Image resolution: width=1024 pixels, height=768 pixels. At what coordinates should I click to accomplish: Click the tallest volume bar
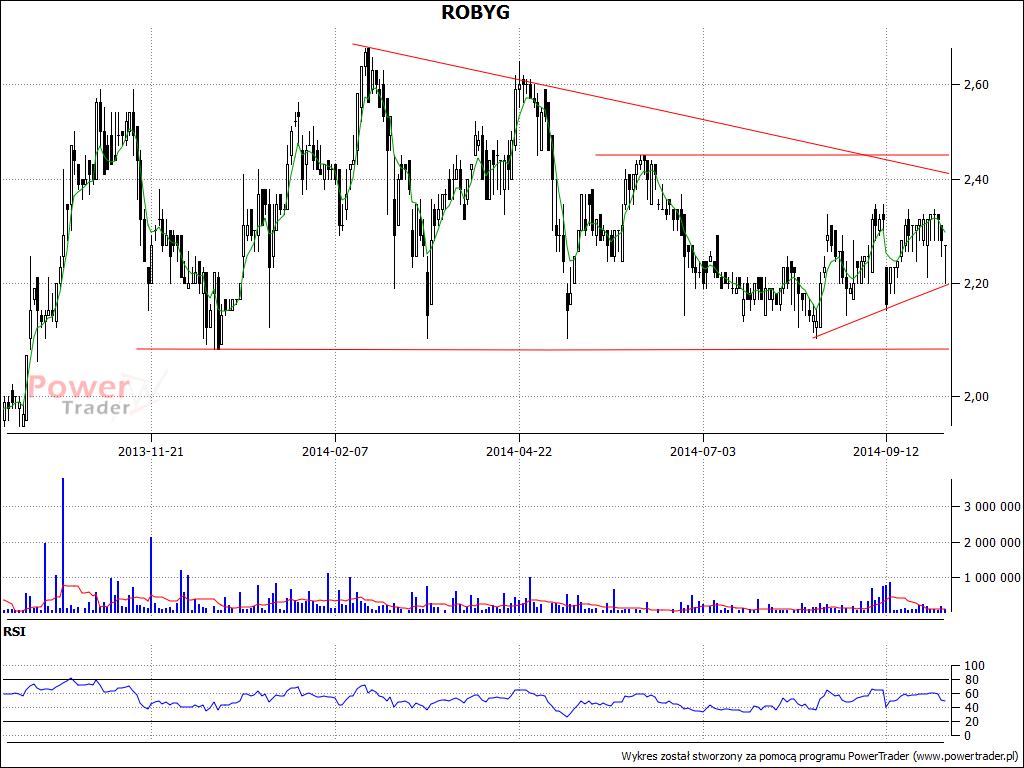(x=63, y=545)
